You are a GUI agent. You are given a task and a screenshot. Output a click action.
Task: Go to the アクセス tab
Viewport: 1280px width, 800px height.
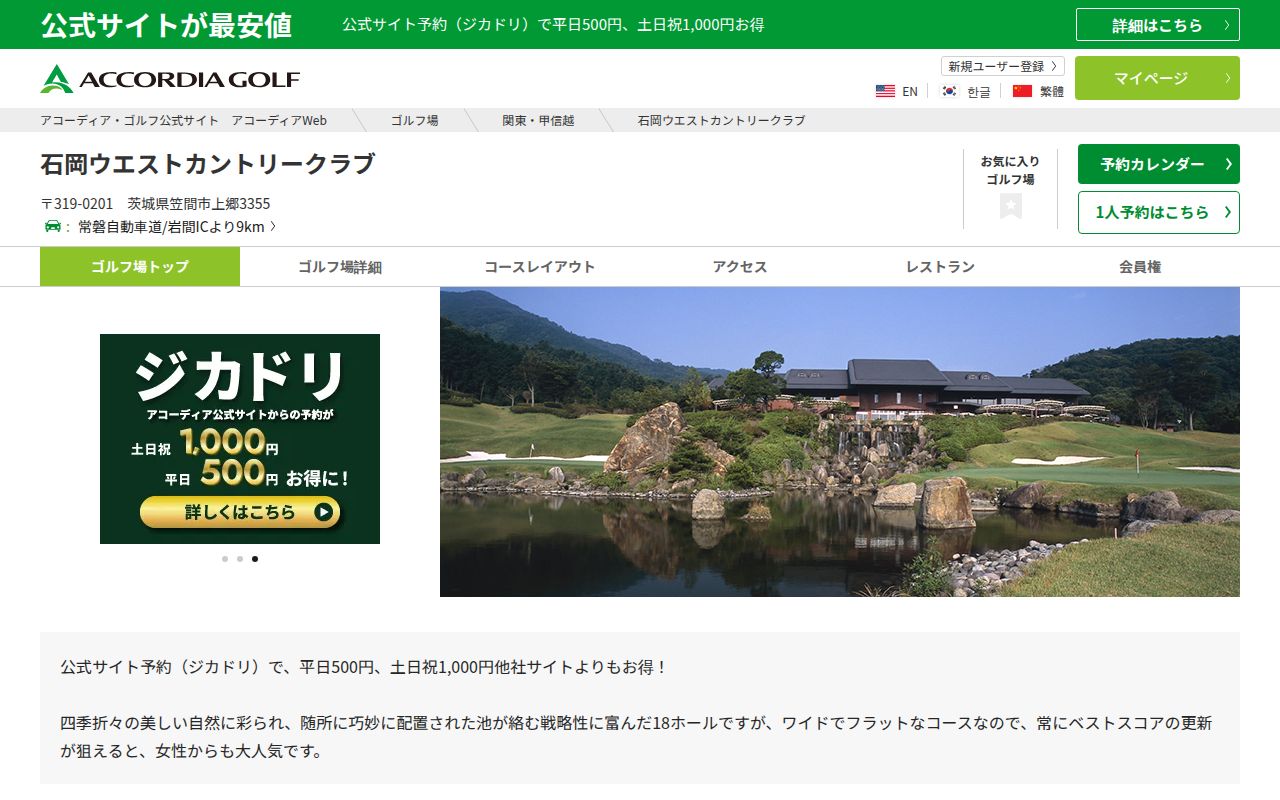(x=740, y=267)
